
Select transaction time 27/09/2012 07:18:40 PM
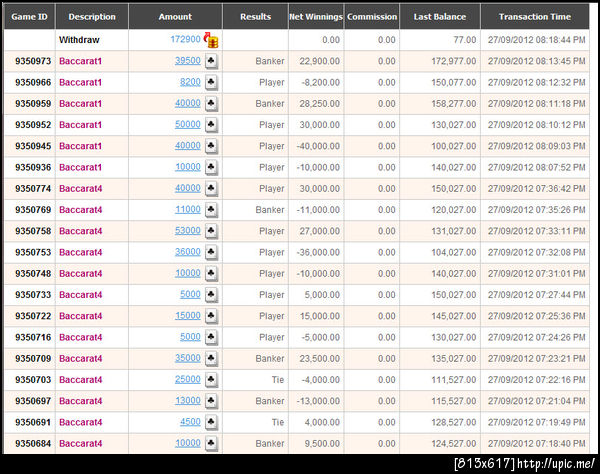[x=536, y=443]
